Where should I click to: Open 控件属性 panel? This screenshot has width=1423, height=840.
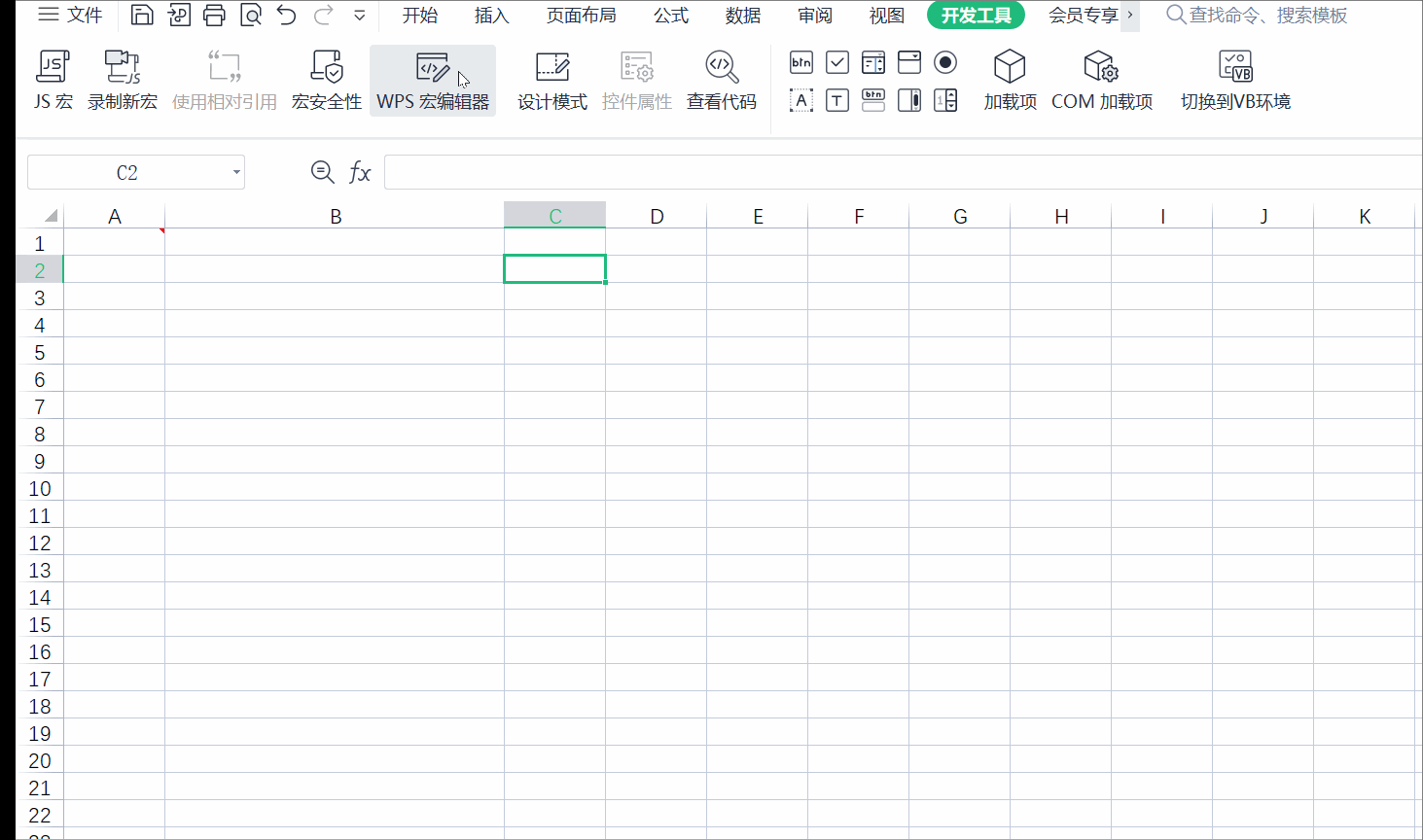pyautogui.click(x=637, y=81)
